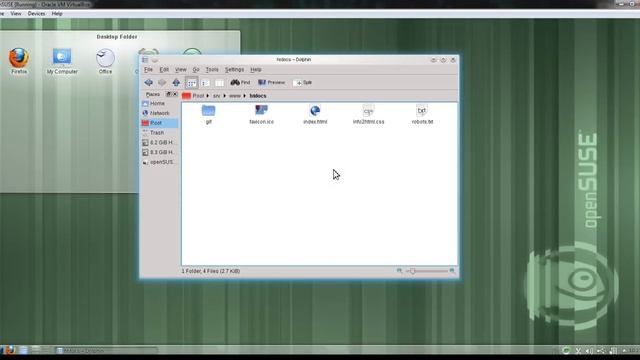Expand the arrow after srv breadcrumb
Screen dimensions: 640x360
coord(224,96)
